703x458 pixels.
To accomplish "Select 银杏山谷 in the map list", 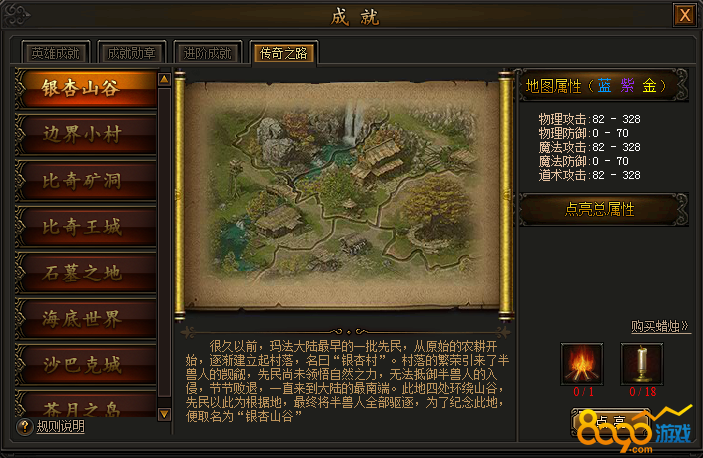I will pyautogui.click(x=86, y=88).
